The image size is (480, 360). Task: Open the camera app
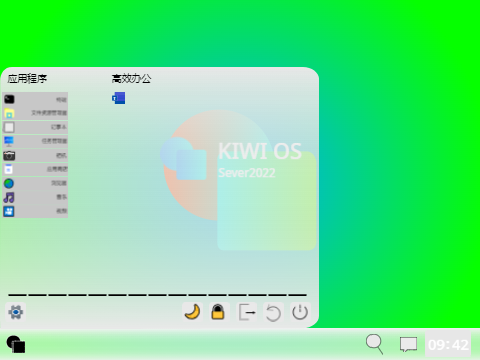(35, 155)
